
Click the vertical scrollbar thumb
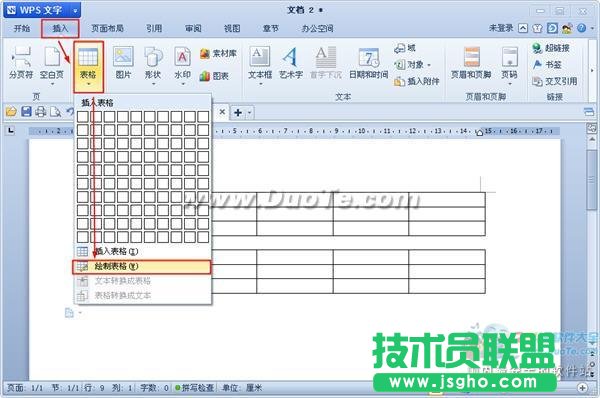click(x=592, y=180)
